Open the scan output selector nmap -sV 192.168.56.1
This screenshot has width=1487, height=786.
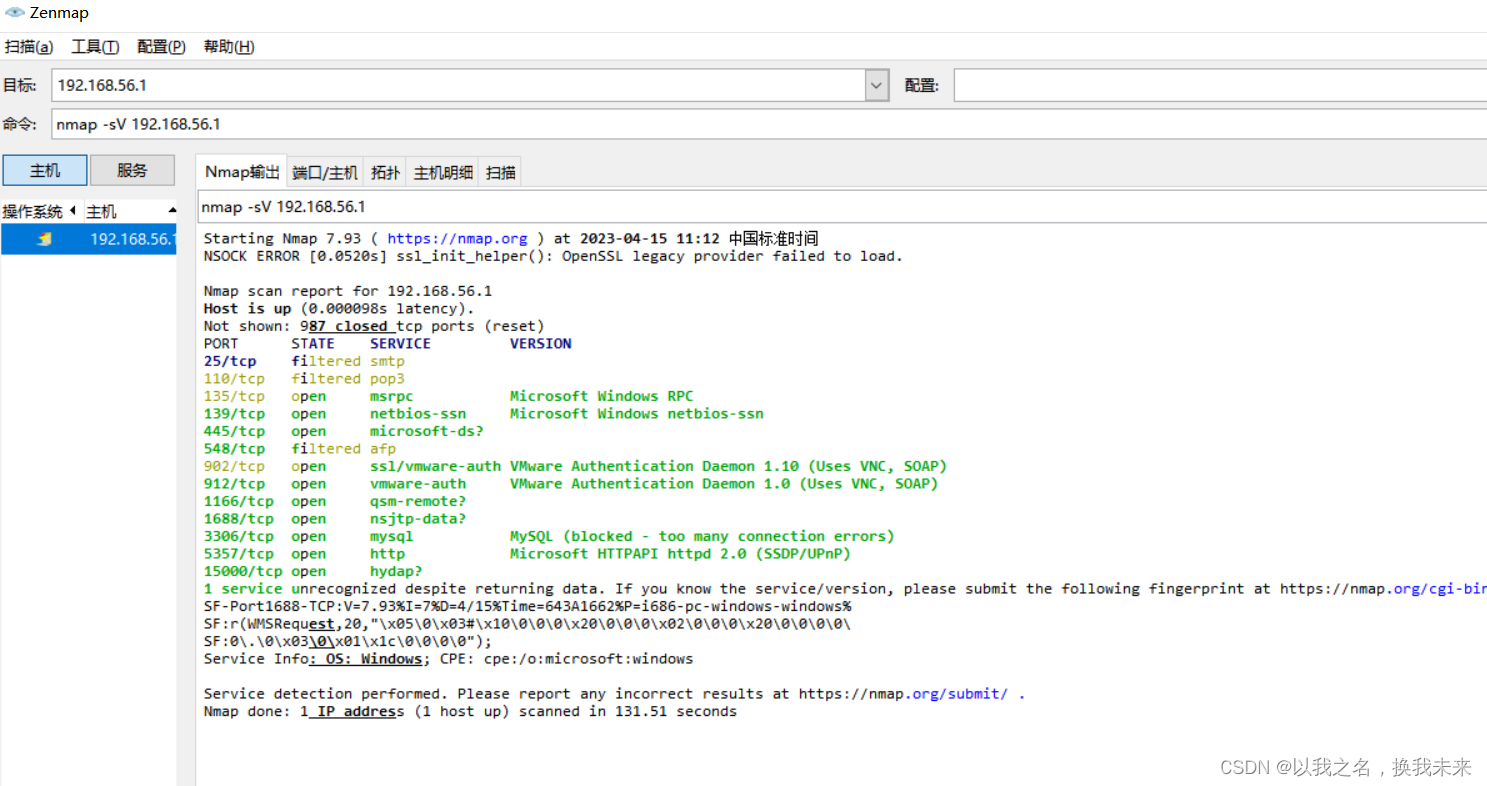click(842, 207)
